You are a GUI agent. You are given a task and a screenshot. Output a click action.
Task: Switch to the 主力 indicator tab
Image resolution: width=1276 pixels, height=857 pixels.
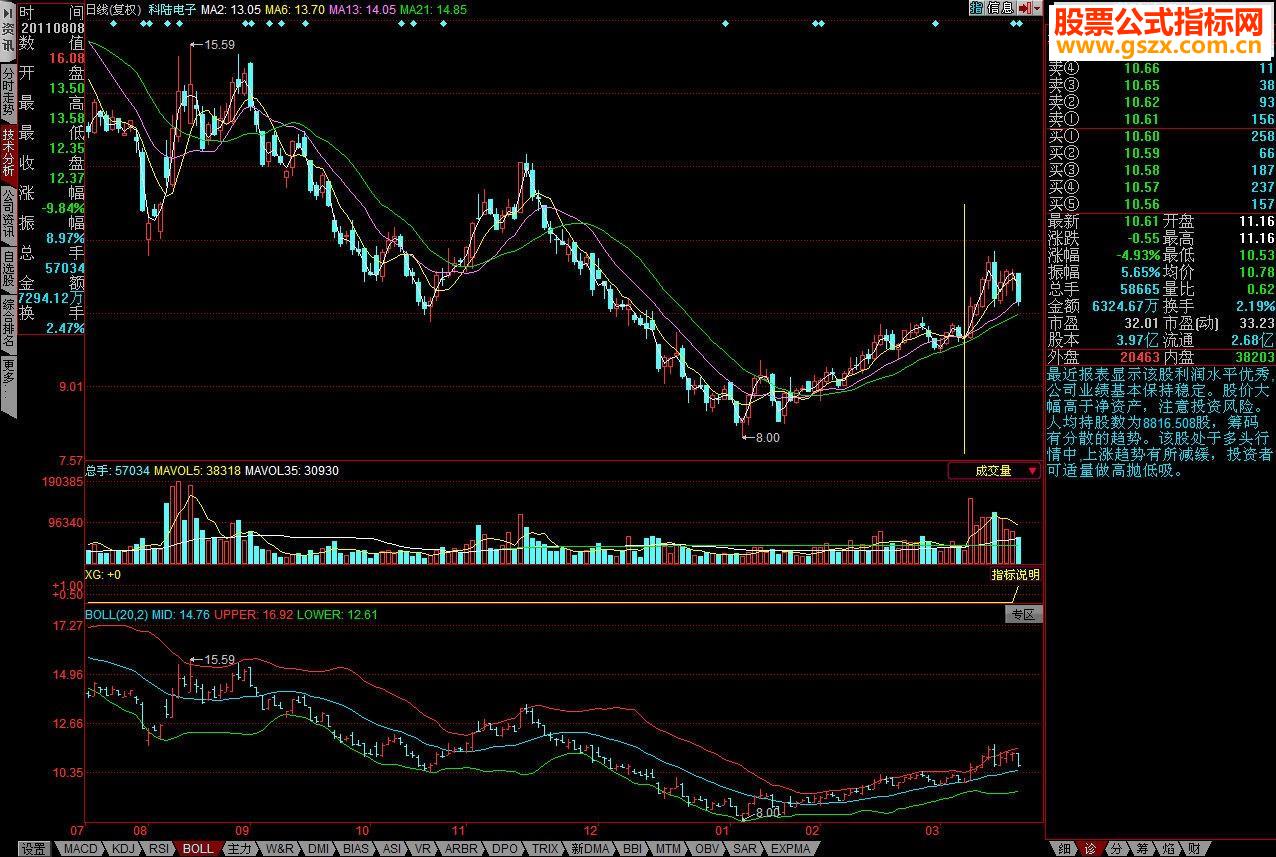point(241,849)
